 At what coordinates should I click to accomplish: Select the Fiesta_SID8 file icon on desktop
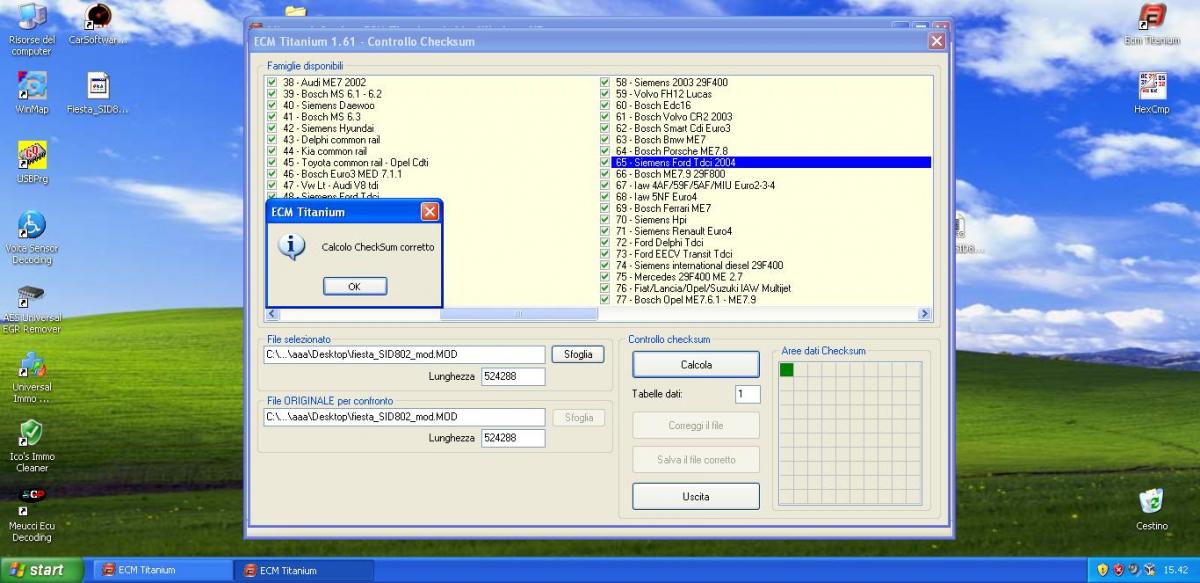[x=97, y=92]
